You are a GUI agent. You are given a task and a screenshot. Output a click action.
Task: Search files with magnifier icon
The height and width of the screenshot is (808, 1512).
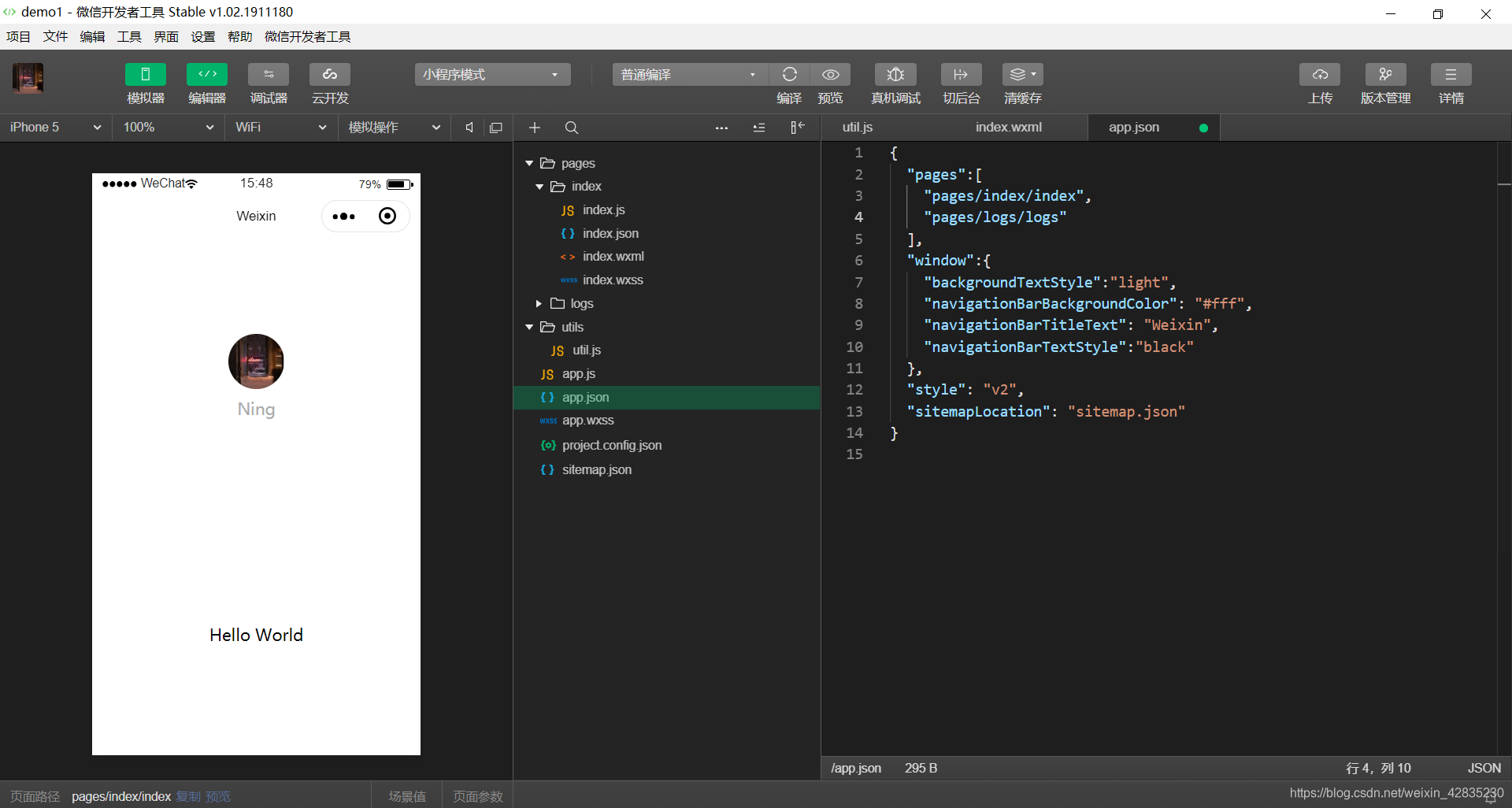(x=572, y=128)
